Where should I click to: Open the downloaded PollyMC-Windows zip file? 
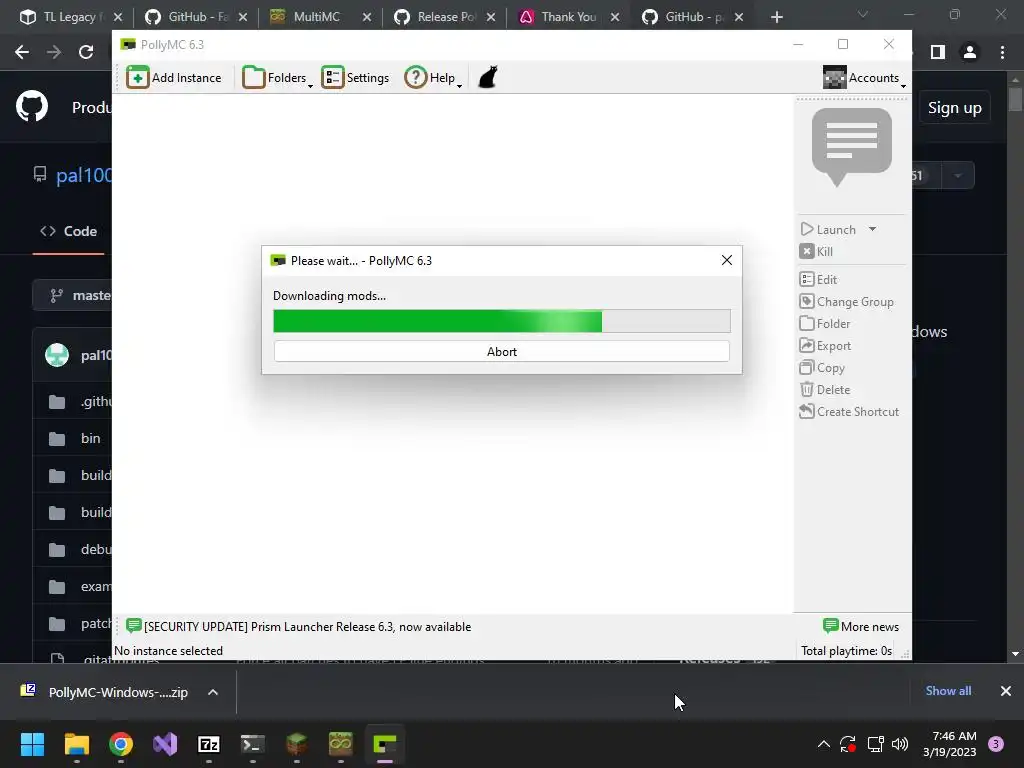[x=105, y=692]
